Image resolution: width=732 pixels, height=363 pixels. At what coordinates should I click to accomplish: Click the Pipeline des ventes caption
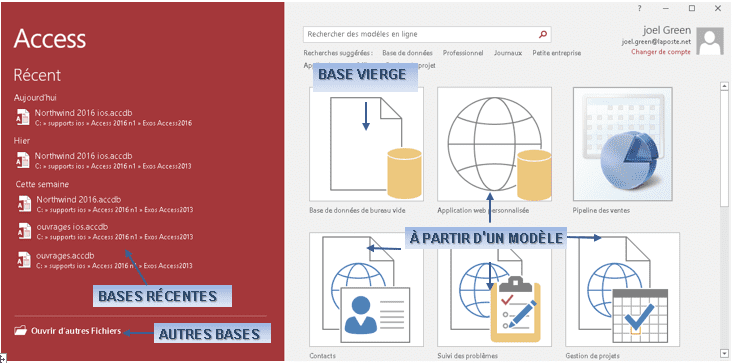tap(601, 210)
